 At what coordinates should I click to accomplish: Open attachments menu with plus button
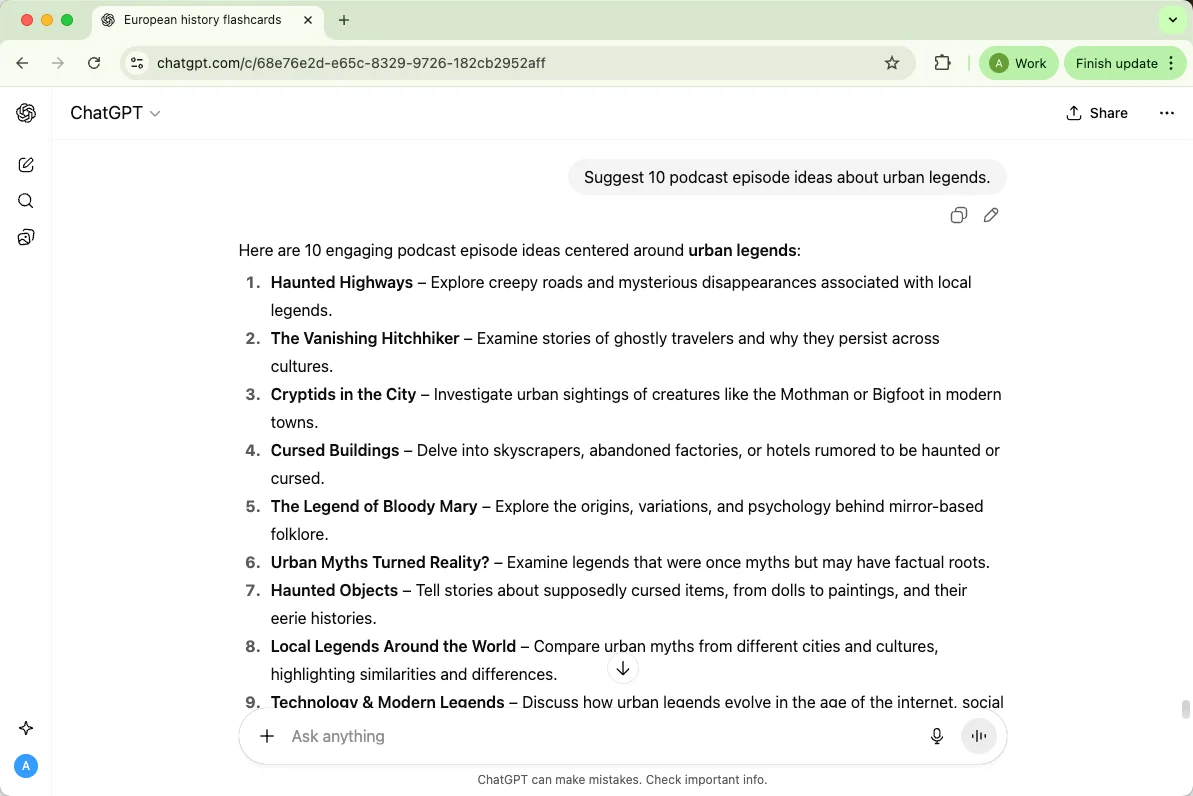(x=267, y=736)
